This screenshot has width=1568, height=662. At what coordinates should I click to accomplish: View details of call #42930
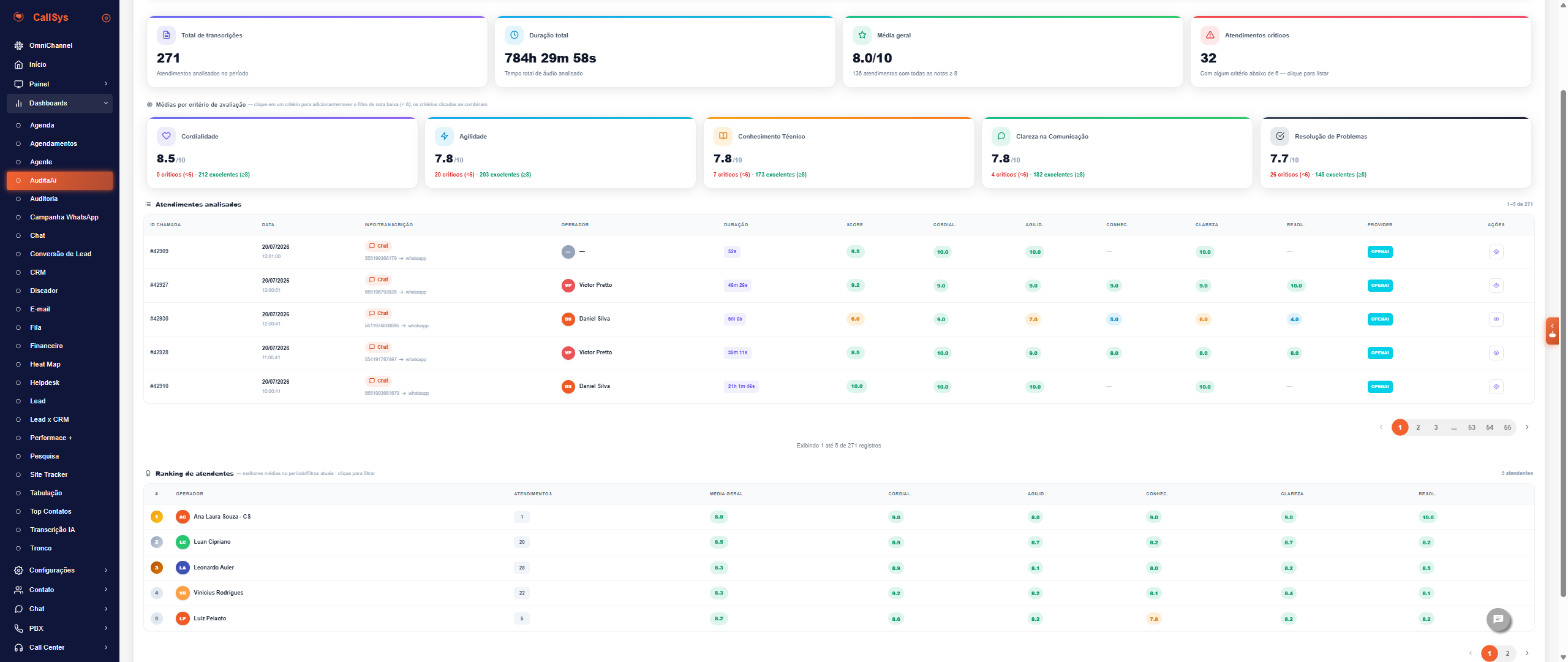coord(1496,319)
